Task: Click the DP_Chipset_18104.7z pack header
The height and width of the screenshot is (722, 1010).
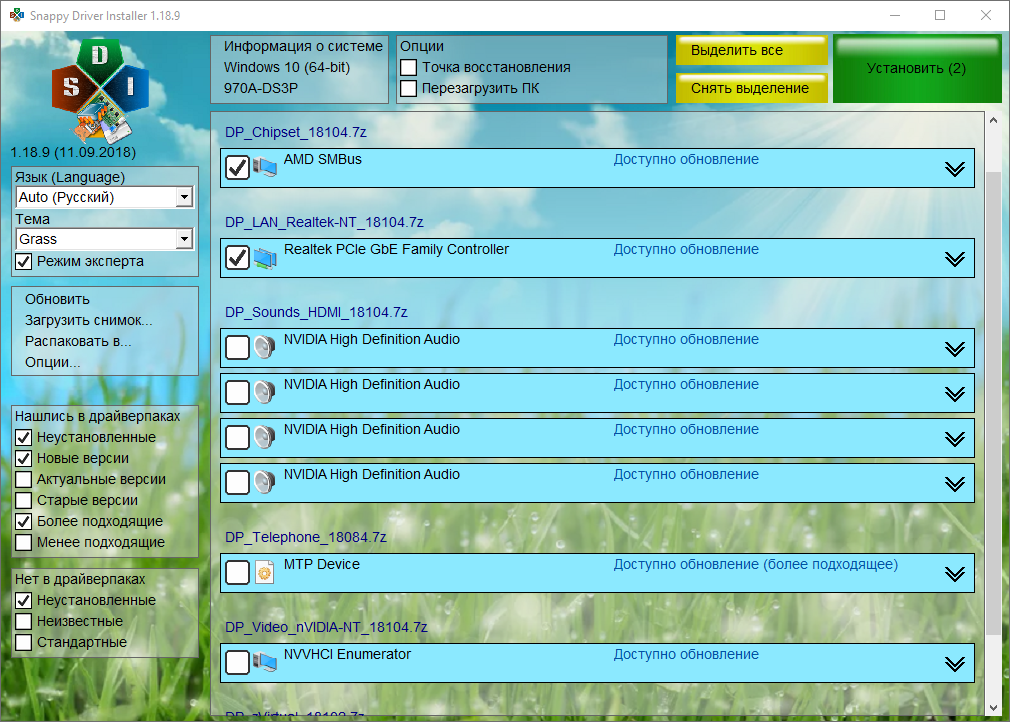Action: 296,132
